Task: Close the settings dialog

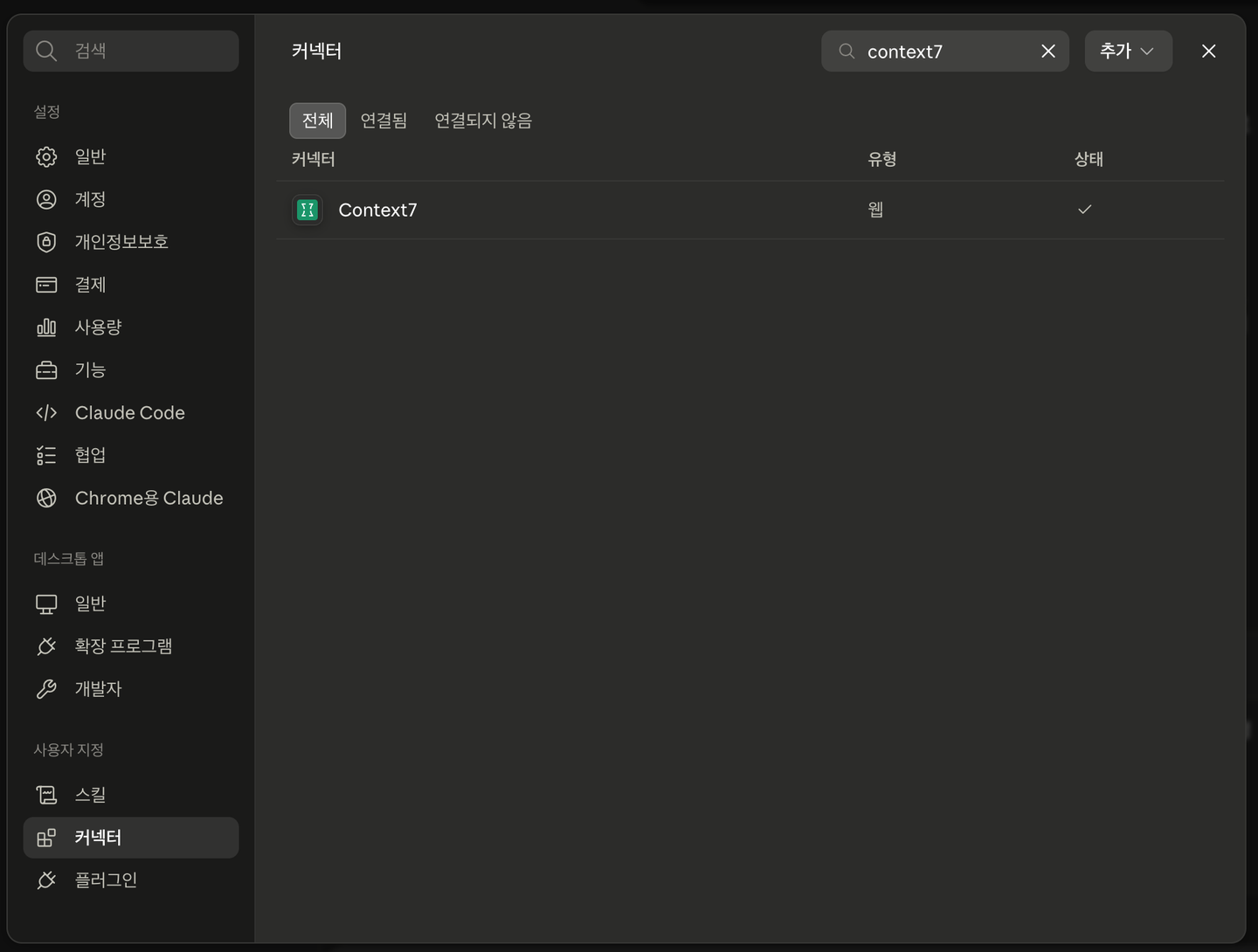Action: [x=1209, y=52]
